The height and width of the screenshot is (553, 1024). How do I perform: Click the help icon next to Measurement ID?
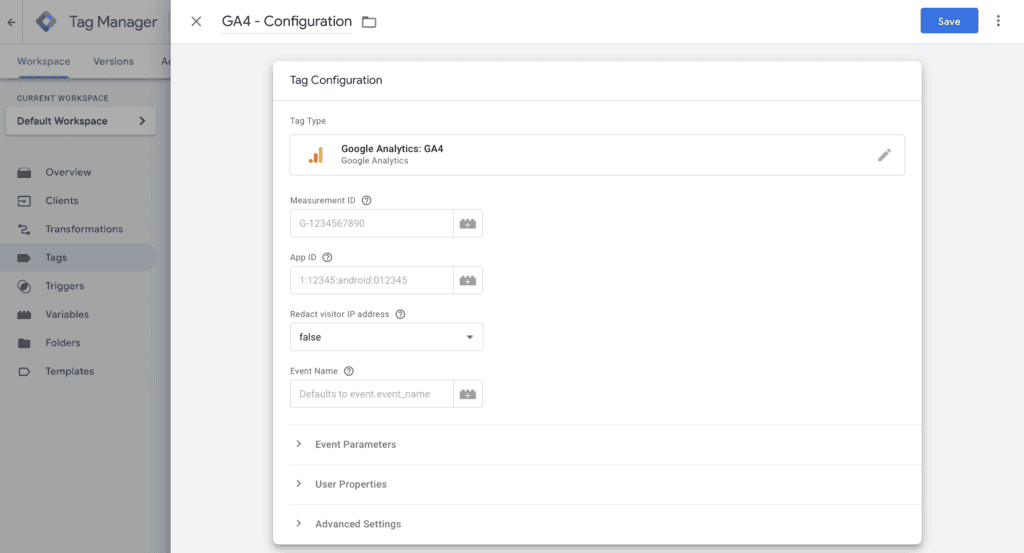367,200
